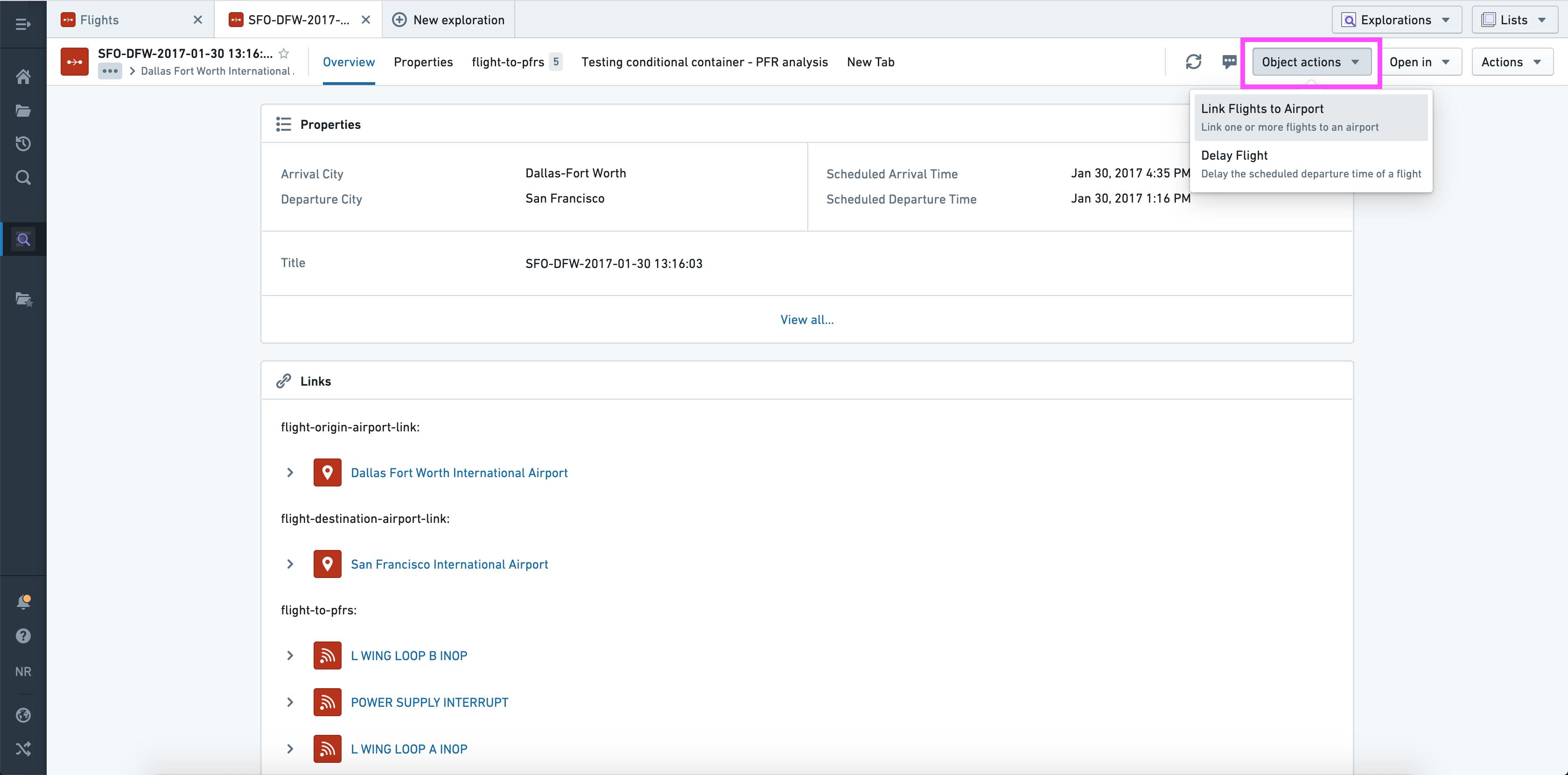Open POWER SUPPLY INTERRUPT link
The height and width of the screenshot is (775, 1568).
pyautogui.click(x=429, y=703)
